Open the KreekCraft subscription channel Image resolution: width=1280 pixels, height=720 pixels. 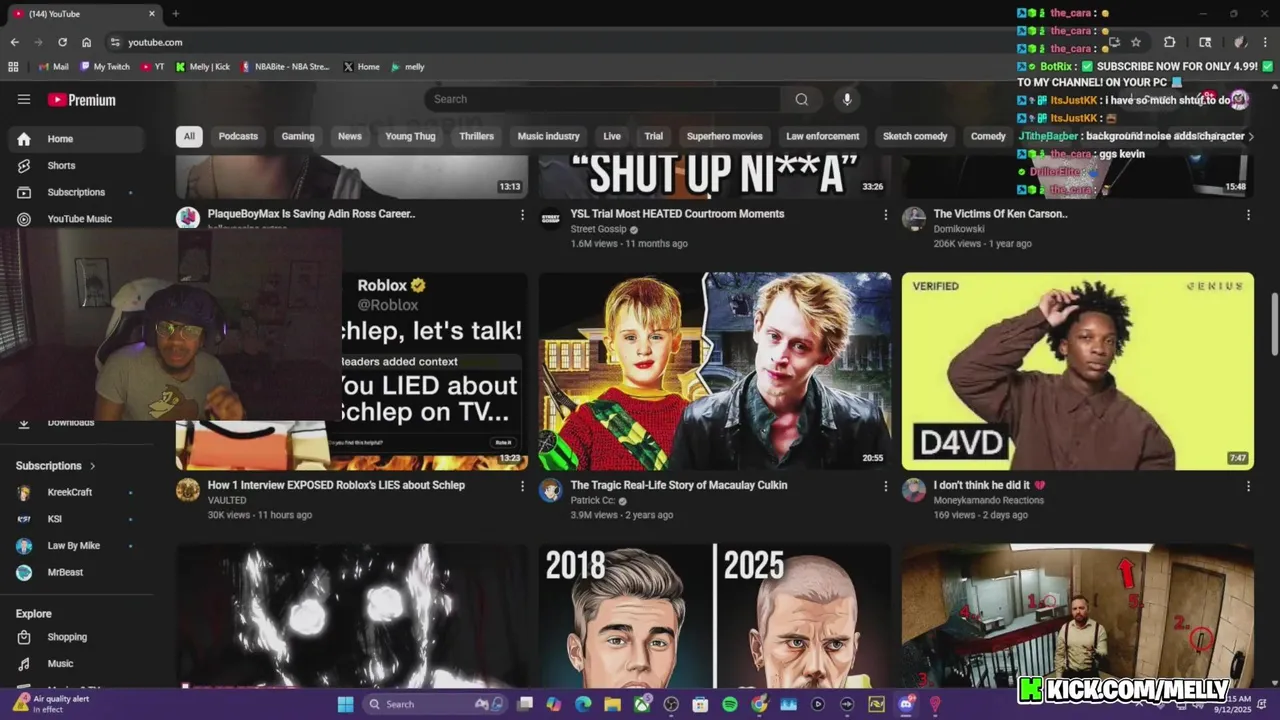[78, 492]
